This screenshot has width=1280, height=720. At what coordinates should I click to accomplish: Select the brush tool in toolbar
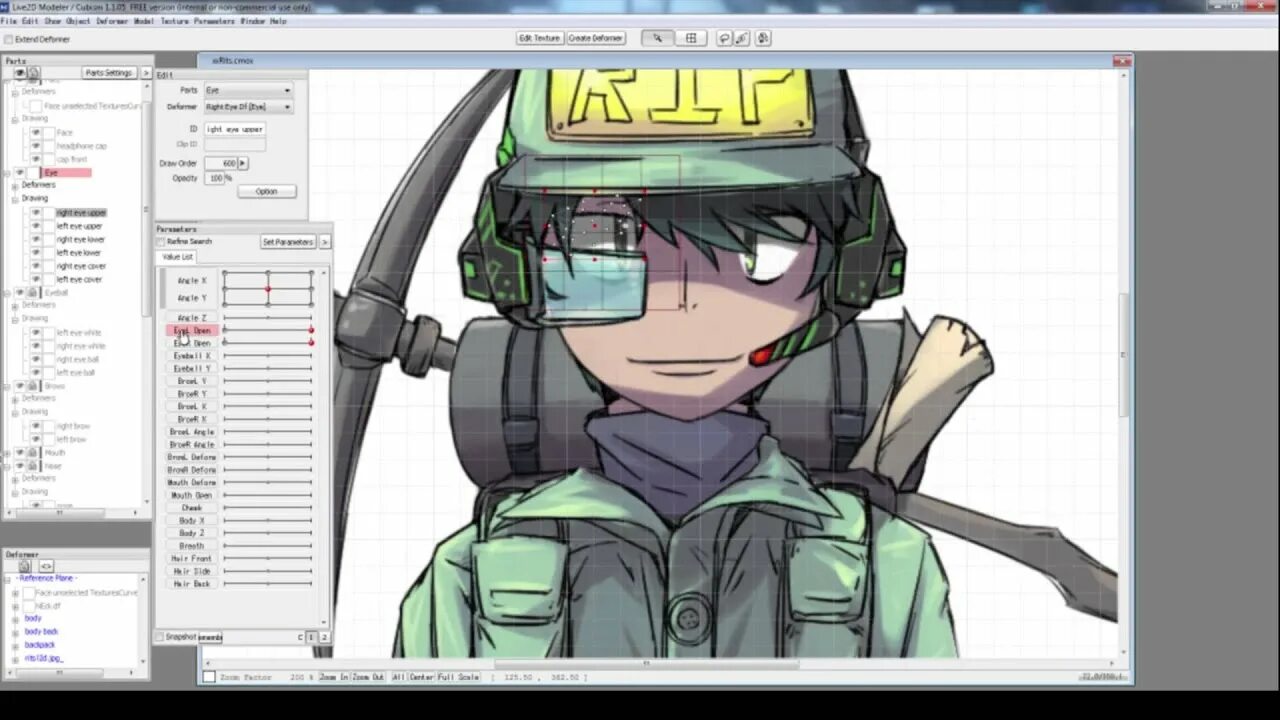point(742,38)
